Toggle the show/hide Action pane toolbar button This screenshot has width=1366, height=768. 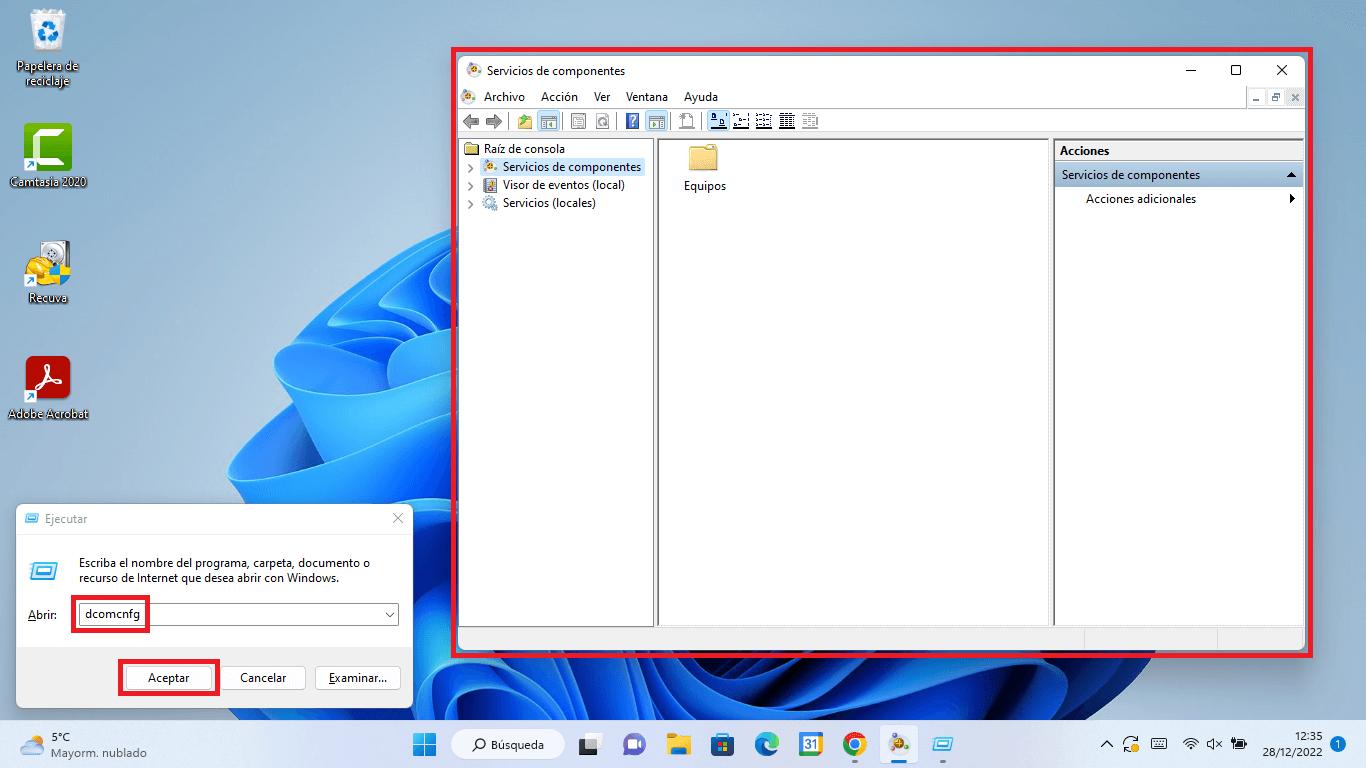click(x=656, y=121)
